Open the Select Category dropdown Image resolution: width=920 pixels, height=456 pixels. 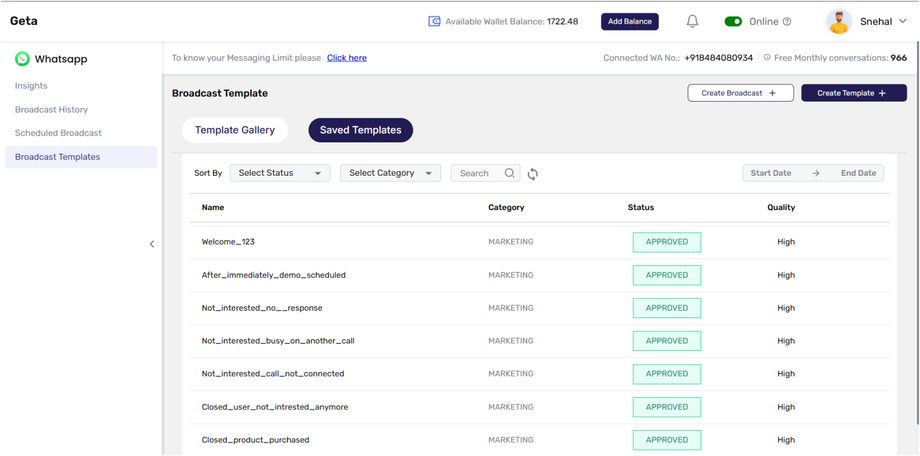point(390,173)
